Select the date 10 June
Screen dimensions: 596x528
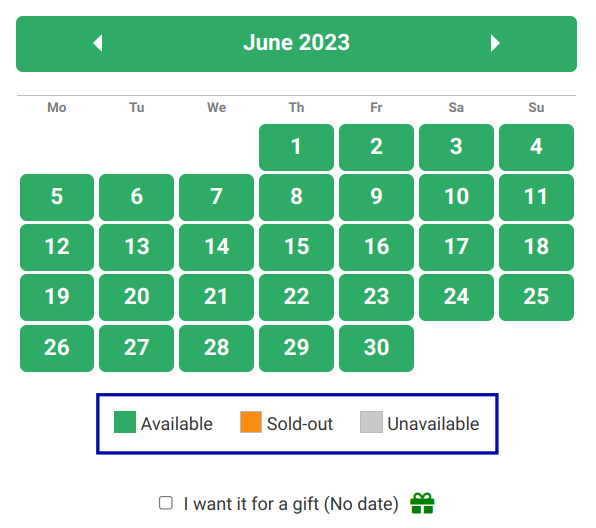pyautogui.click(x=457, y=197)
